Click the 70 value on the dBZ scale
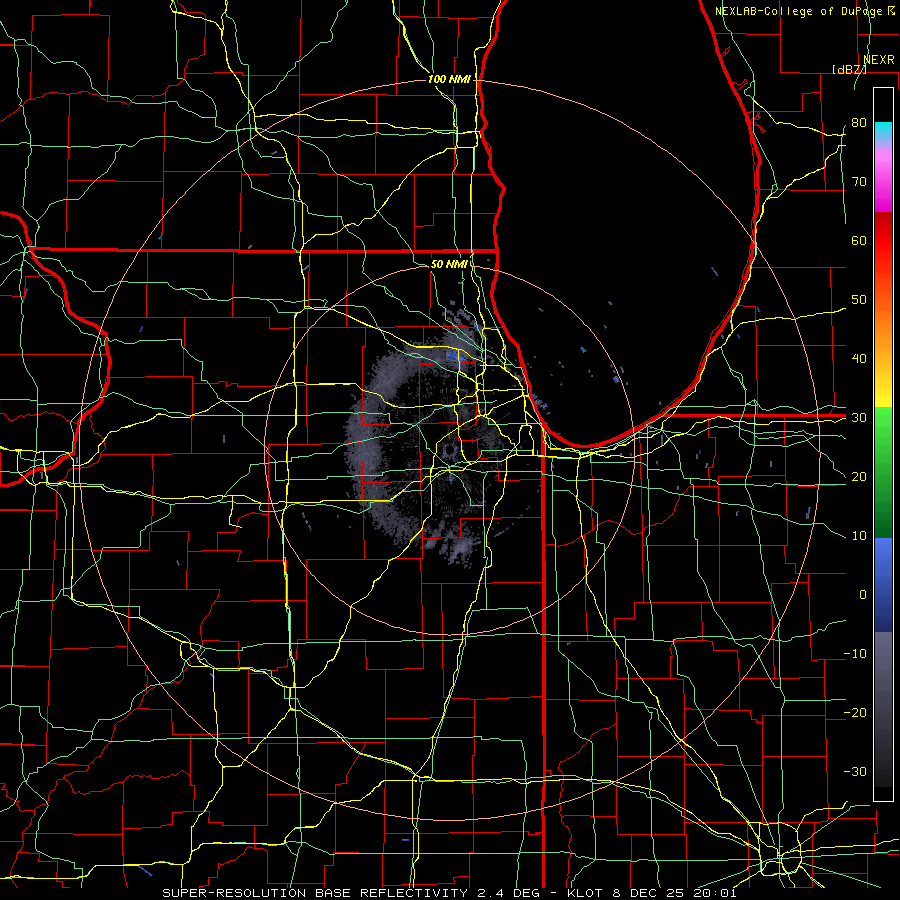The width and height of the screenshot is (900, 900). (859, 181)
